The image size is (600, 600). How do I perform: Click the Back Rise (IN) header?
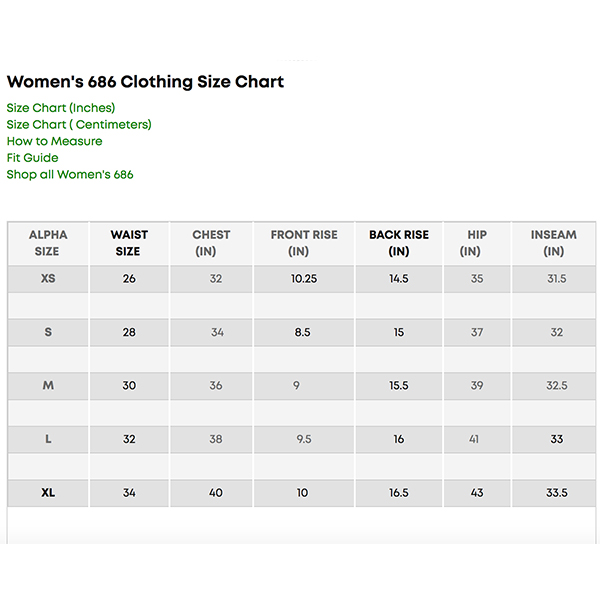399,243
